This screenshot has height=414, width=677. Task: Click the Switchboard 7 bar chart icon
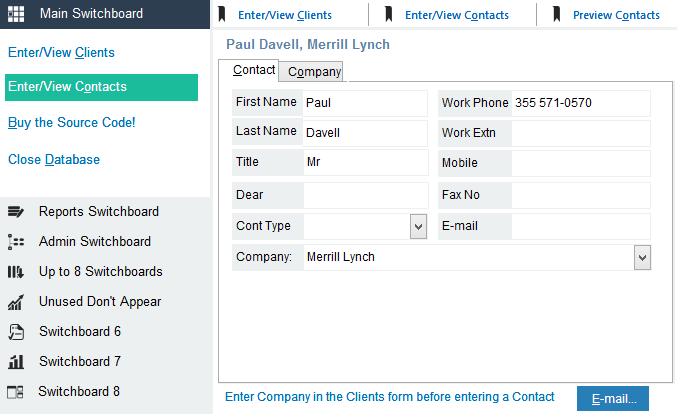tap(15, 362)
